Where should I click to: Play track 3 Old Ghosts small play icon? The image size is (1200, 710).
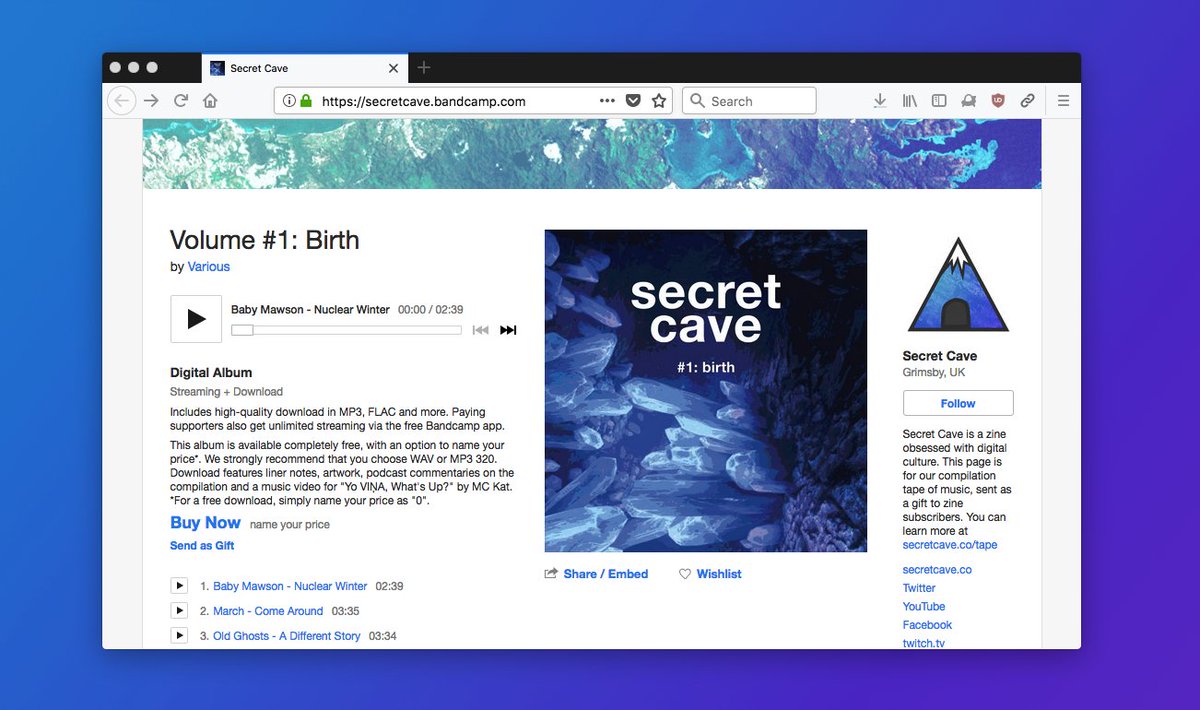click(179, 636)
